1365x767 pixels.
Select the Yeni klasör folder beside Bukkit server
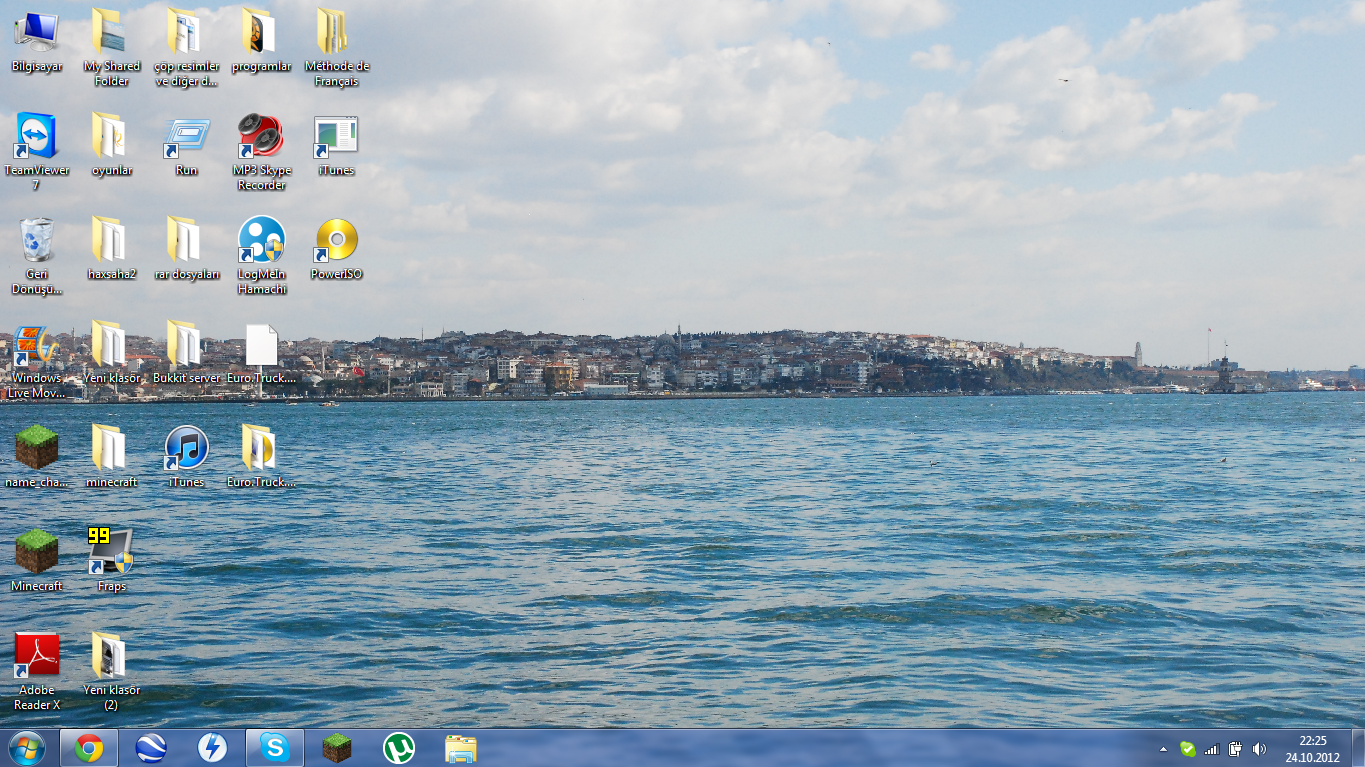(112, 353)
